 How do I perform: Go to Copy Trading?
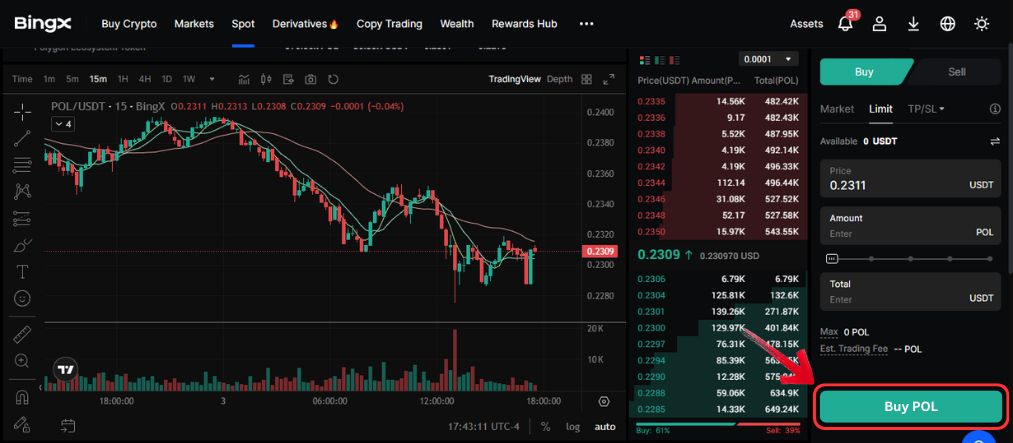click(389, 24)
